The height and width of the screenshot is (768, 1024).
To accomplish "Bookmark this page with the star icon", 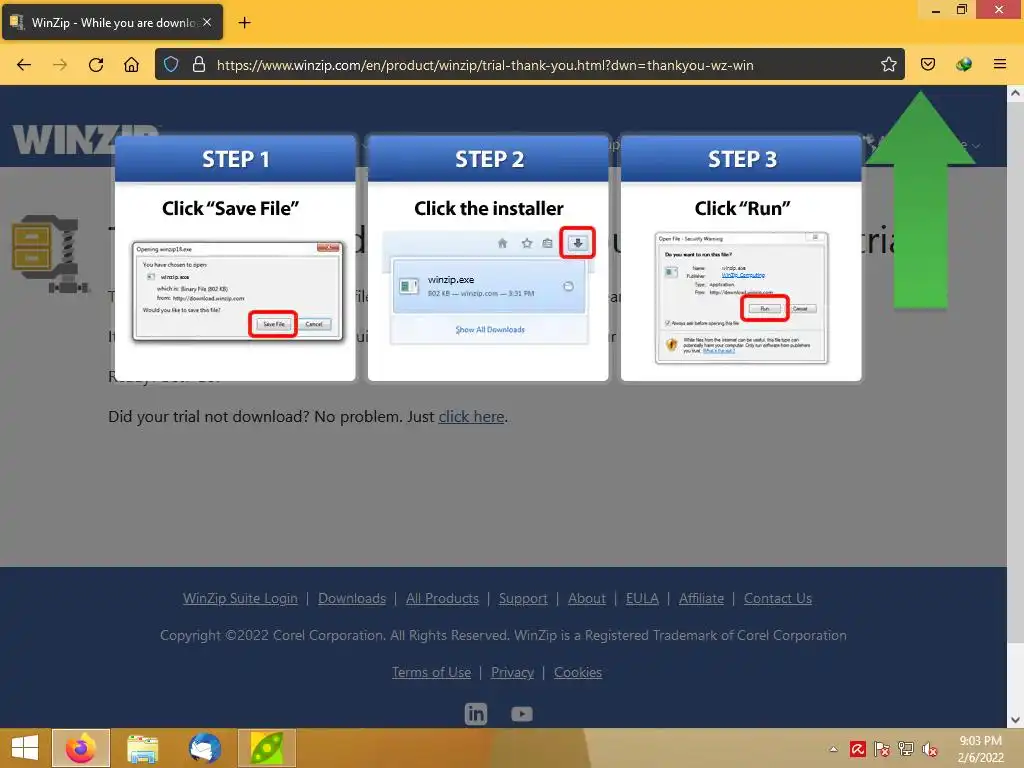I will (x=888, y=64).
